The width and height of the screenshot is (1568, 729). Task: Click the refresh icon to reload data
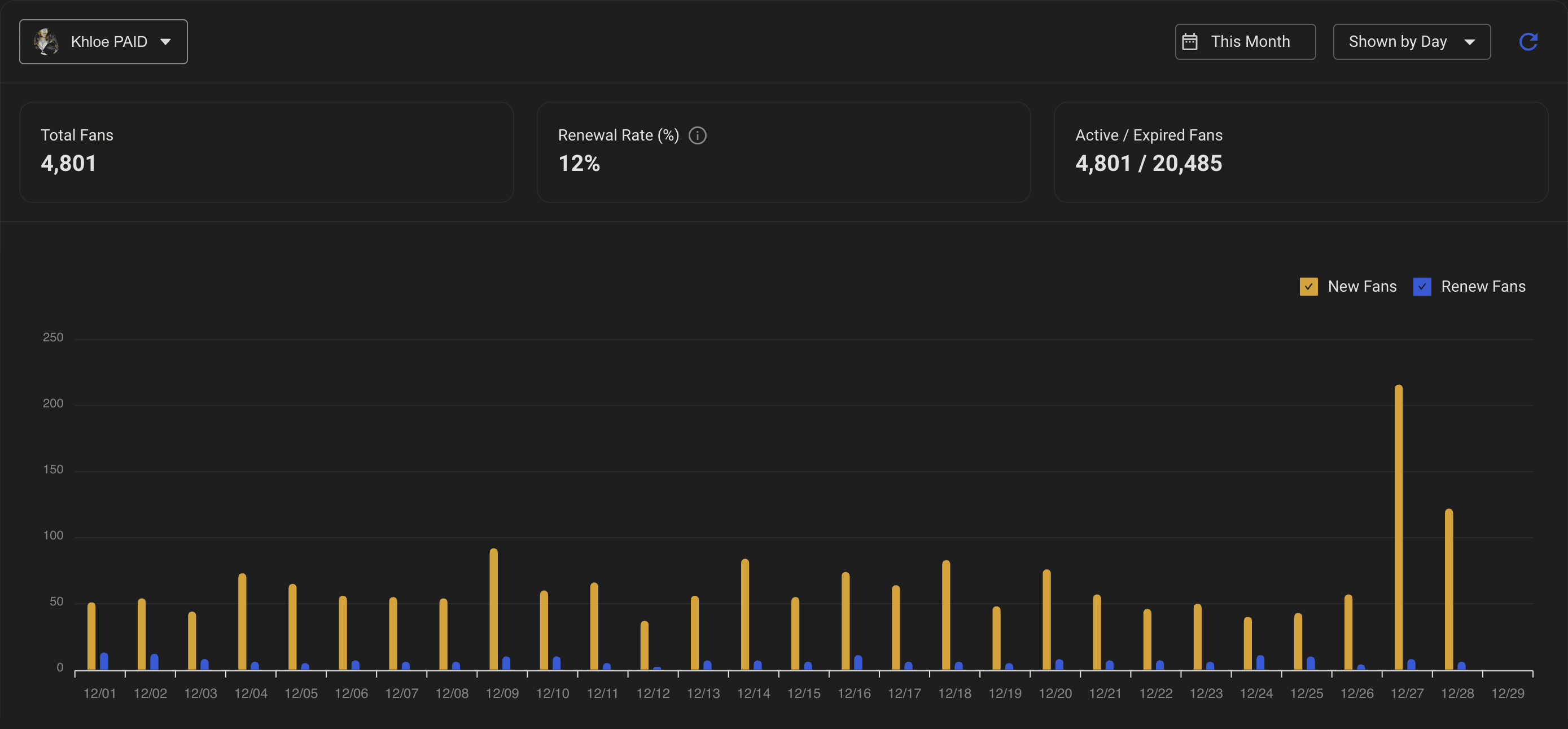(1528, 41)
